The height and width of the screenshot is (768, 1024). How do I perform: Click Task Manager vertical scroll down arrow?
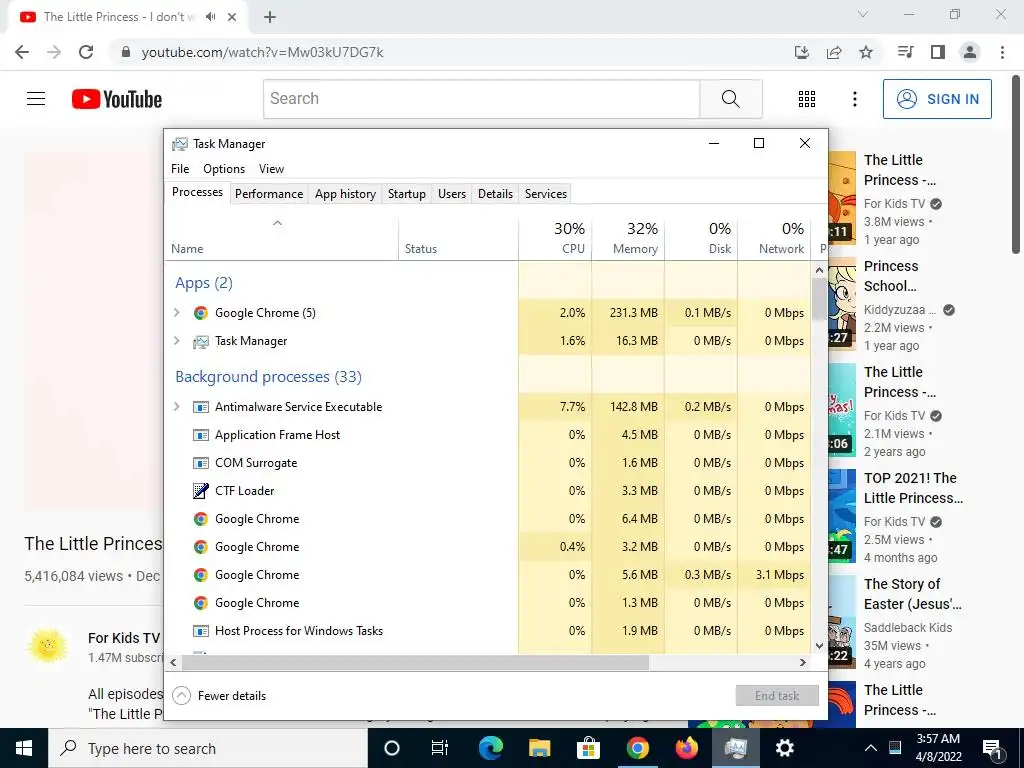[820, 646]
